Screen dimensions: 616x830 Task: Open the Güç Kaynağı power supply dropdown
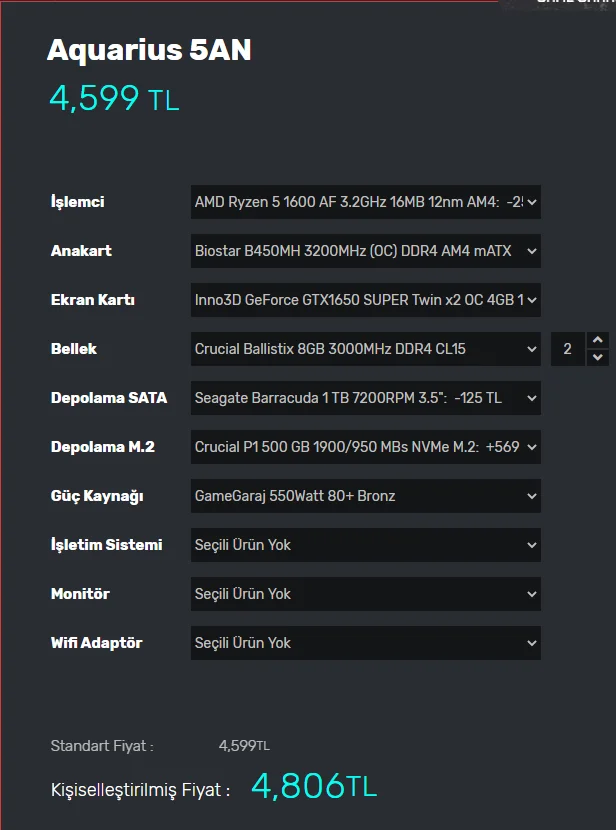click(365, 496)
